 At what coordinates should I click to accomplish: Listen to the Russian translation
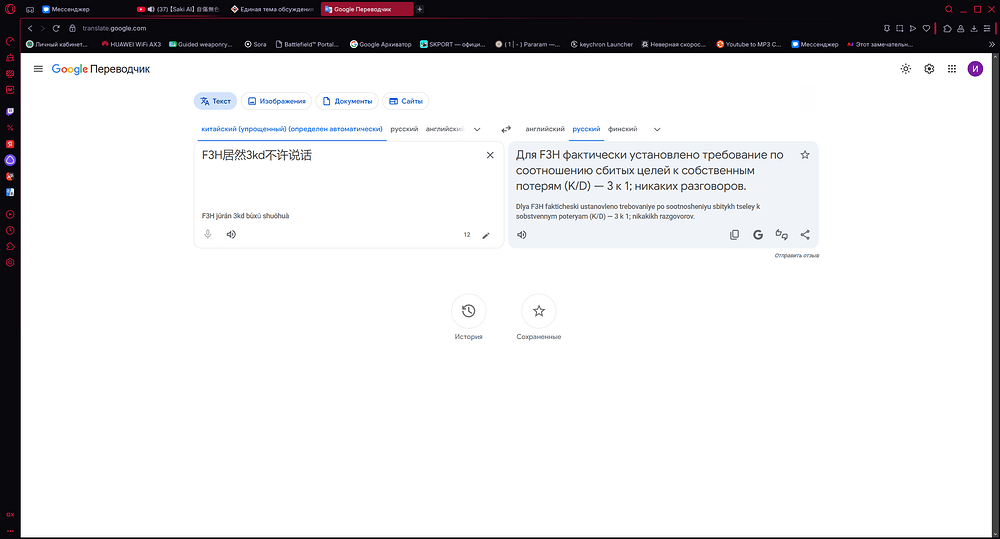pyautogui.click(x=522, y=235)
